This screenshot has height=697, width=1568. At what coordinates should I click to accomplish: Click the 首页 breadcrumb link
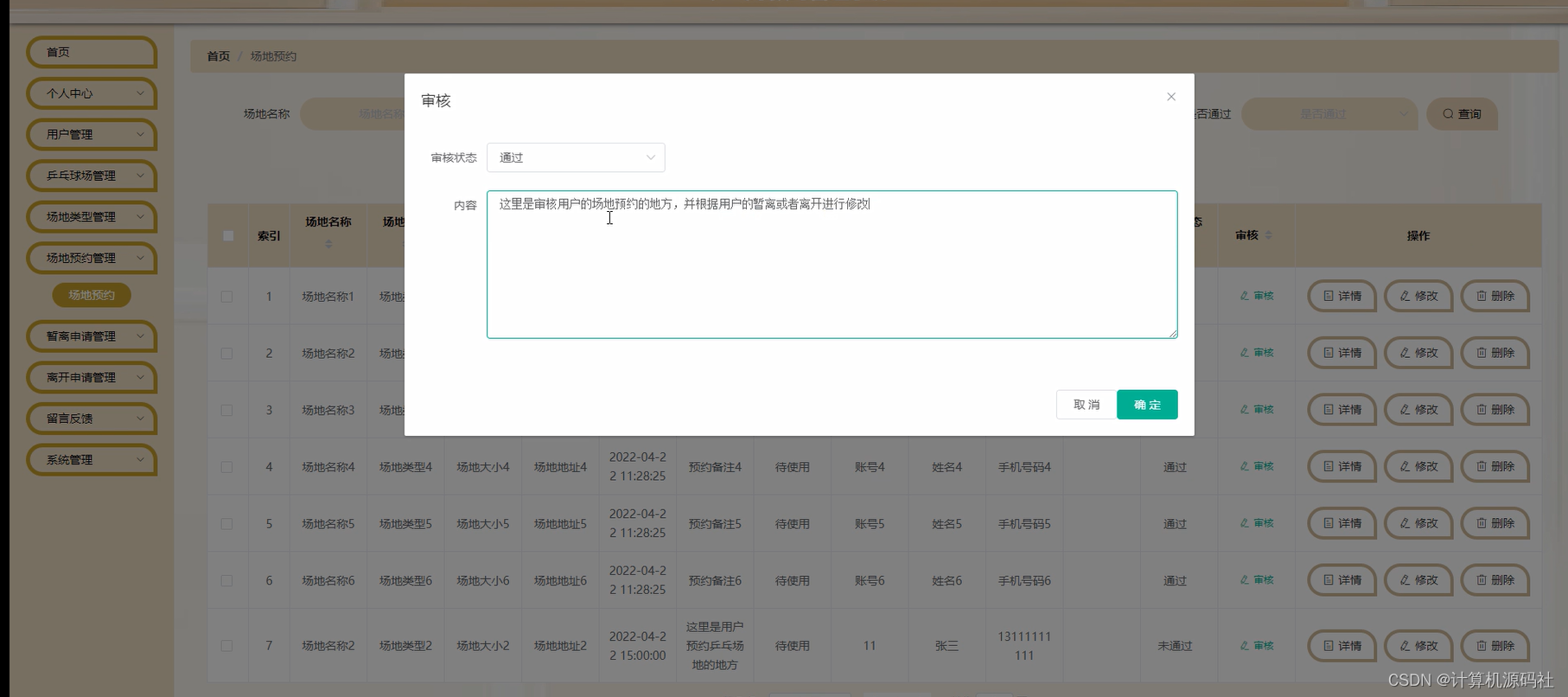pyautogui.click(x=219, y=56)
